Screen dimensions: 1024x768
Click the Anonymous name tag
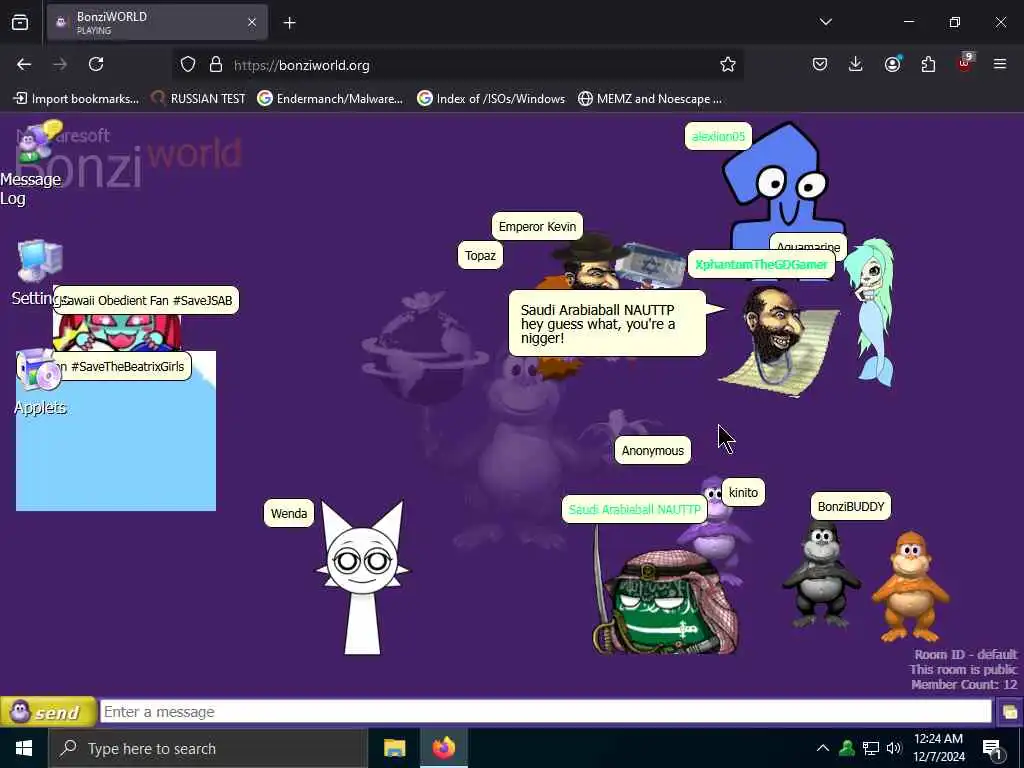pyautogui.click(x=652, y=451)
